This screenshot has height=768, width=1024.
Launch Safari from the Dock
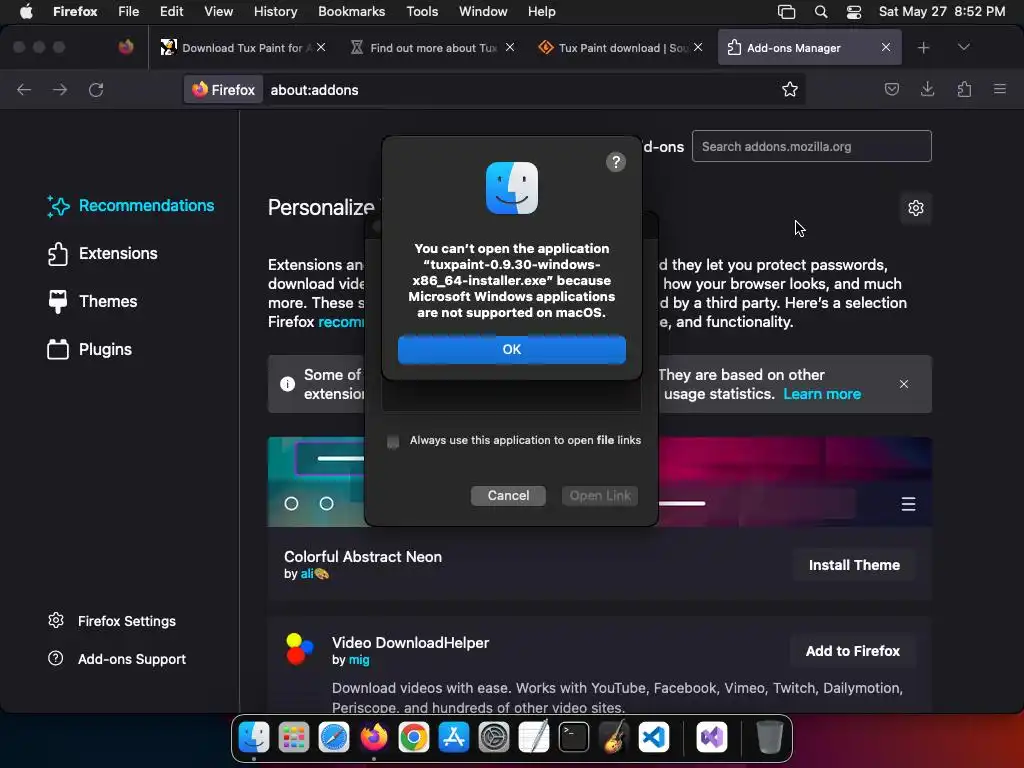[x=334, y=738]
